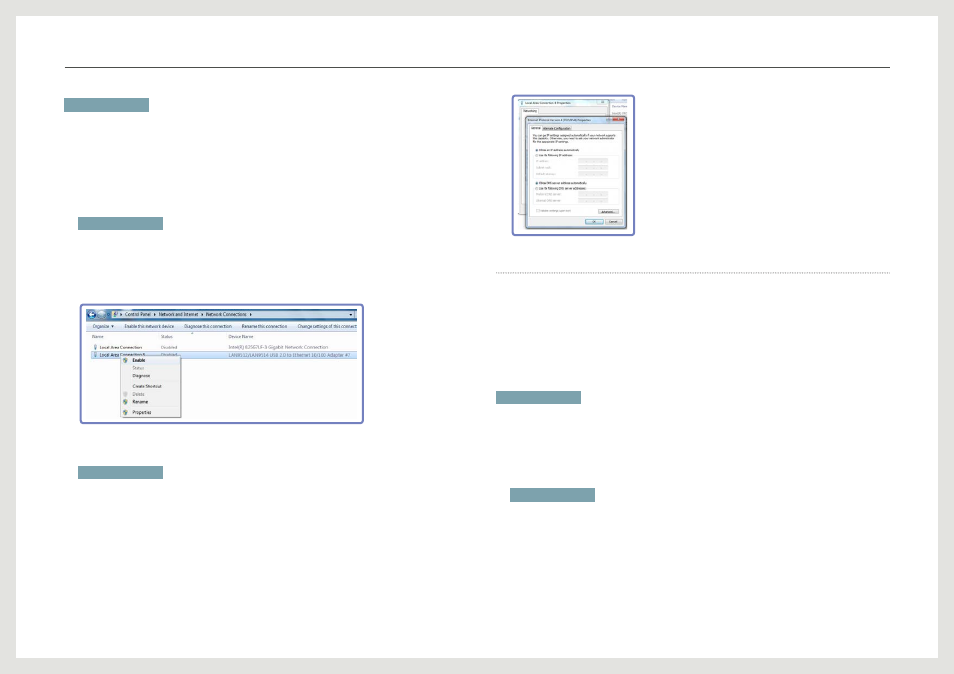Open the Organize dropdown menu

coord(103,327)
